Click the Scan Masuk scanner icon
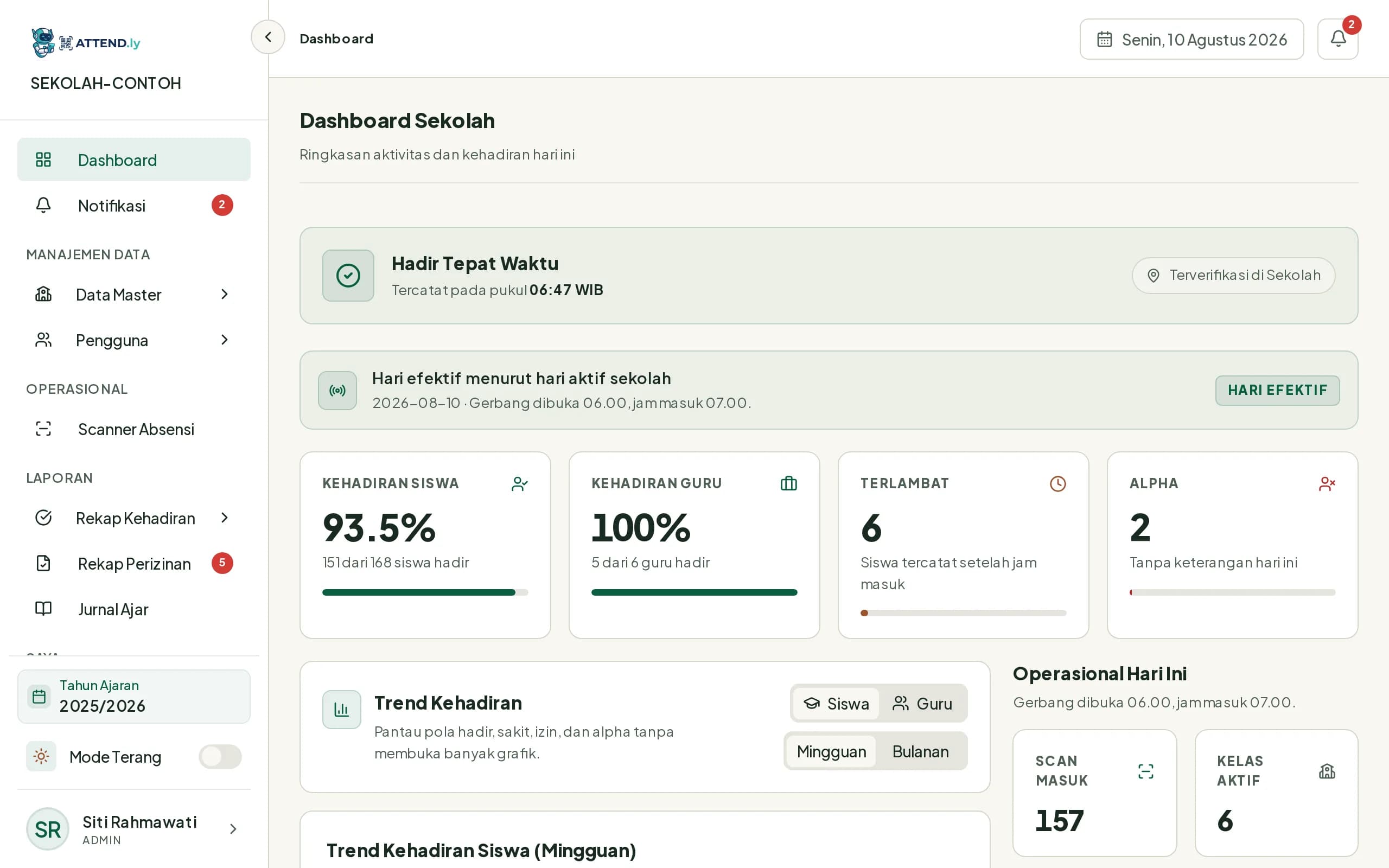 [1145, 771]
